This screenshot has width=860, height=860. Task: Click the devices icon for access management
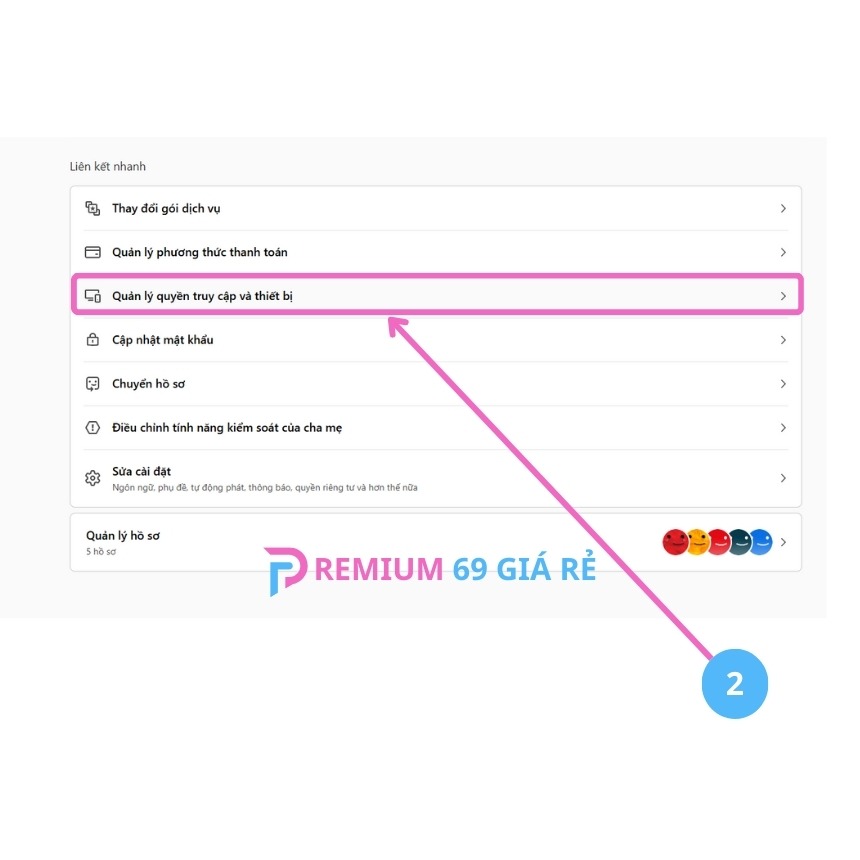[x=93, y=296]
